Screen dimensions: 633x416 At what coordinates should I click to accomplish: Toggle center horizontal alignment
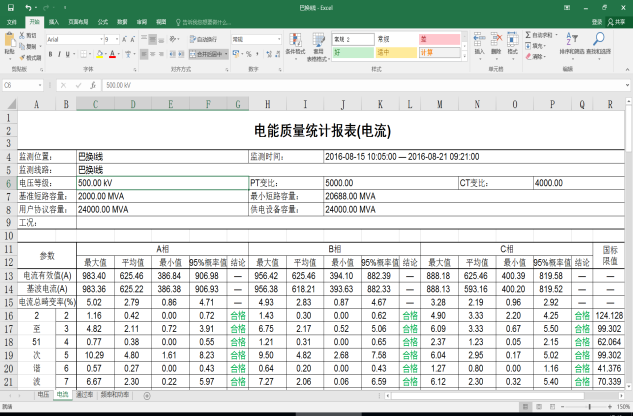click(153, 54)
